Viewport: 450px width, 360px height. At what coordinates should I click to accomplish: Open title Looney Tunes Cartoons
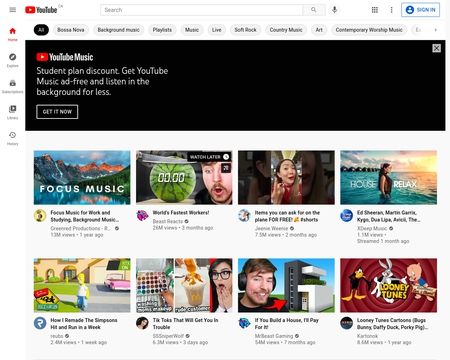click(392, 323)
